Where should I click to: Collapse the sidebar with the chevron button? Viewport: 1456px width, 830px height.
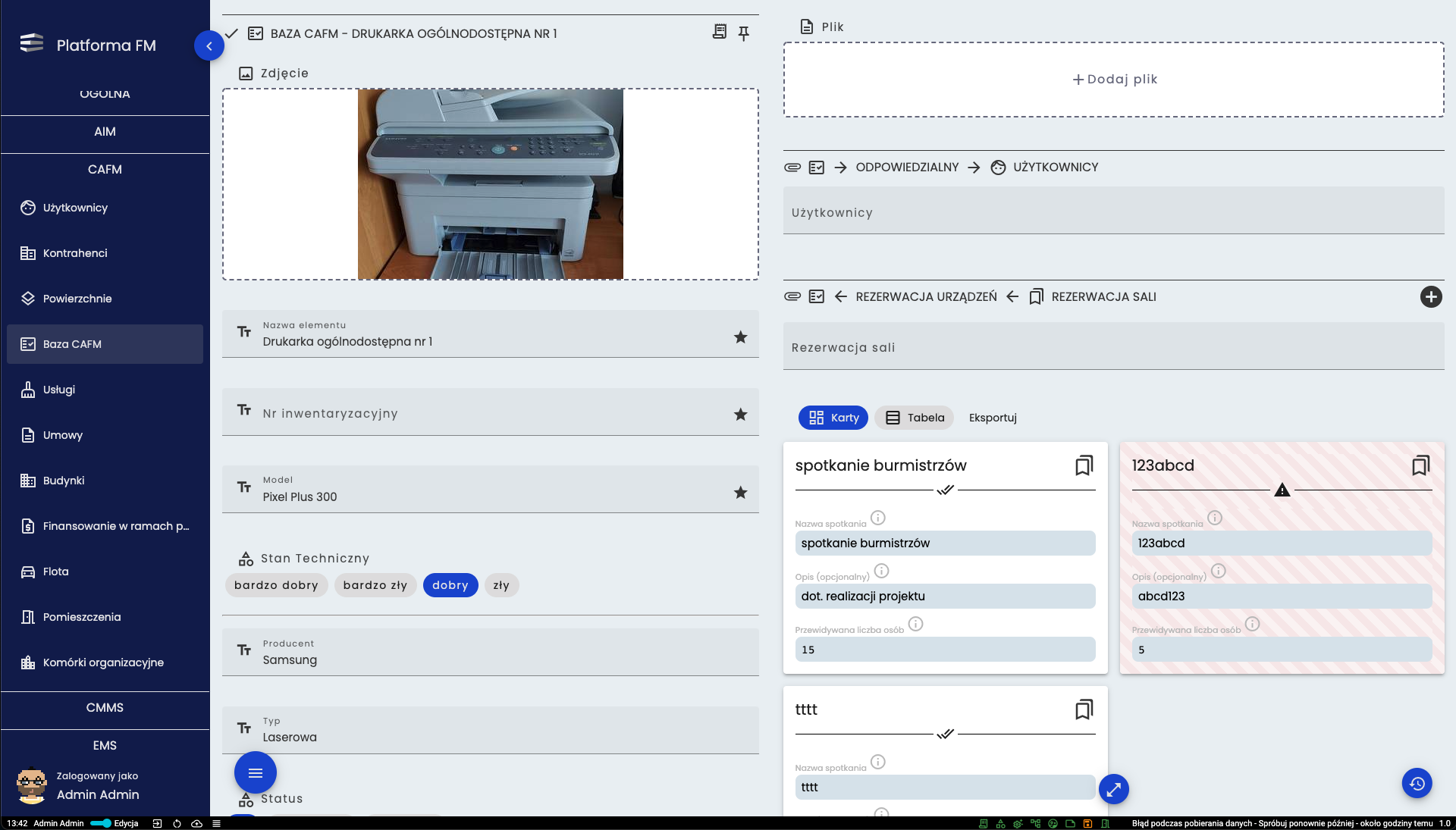[x=209, y=45]
